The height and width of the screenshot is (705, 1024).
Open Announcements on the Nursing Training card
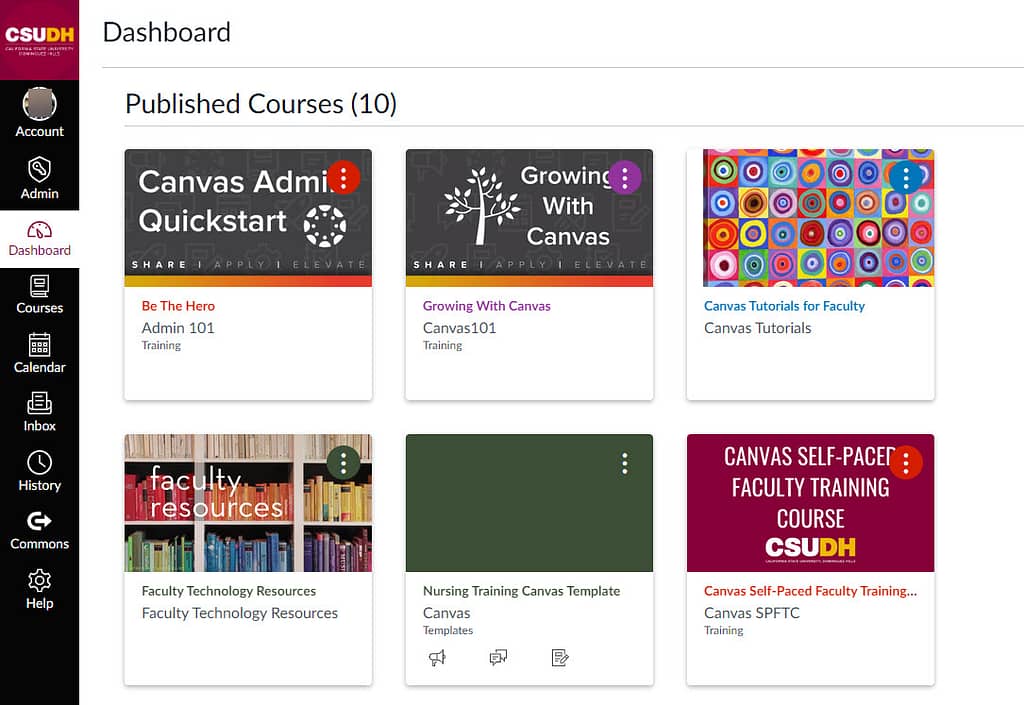click(437, 657)
